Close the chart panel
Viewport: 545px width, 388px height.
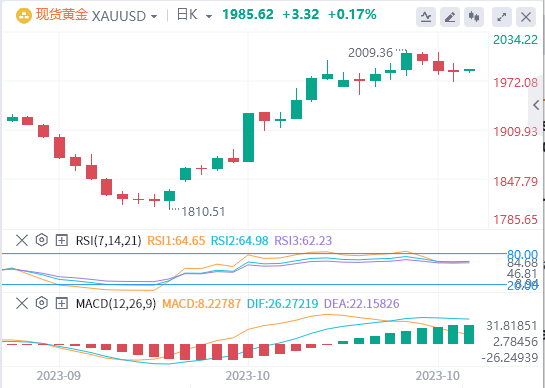point(526,17)
